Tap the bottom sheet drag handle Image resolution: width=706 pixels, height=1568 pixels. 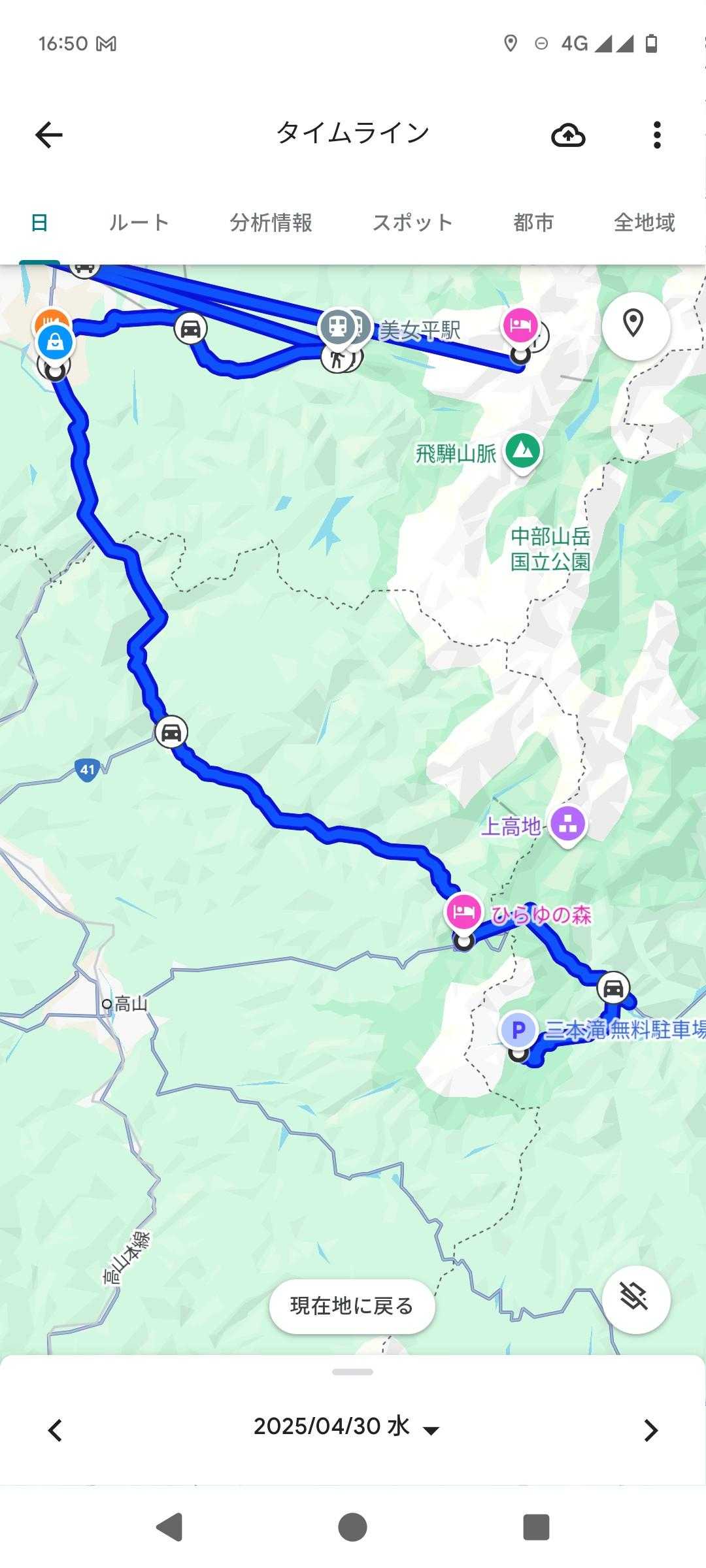352,1371
